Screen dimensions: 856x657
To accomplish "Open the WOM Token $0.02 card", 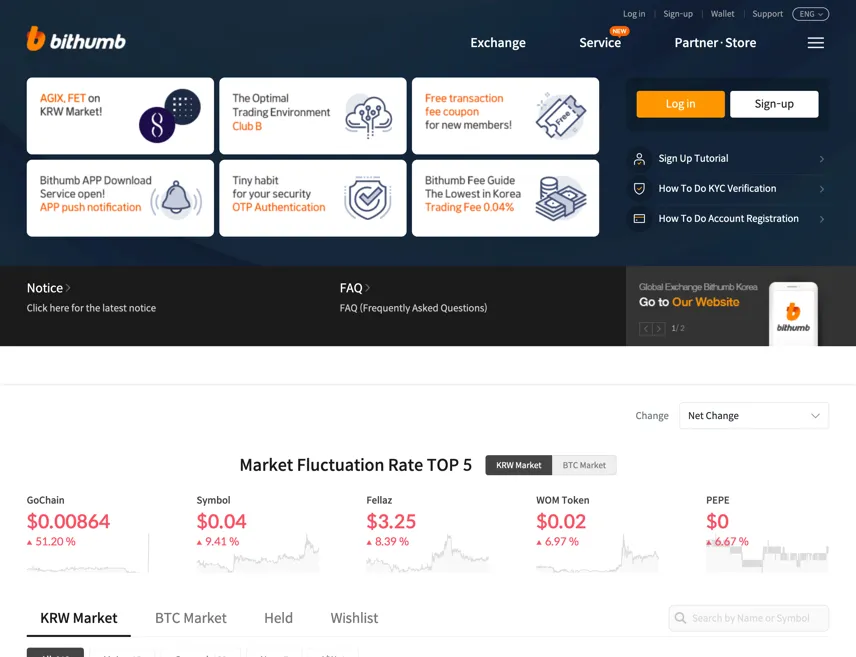I will tap(597, 534).
